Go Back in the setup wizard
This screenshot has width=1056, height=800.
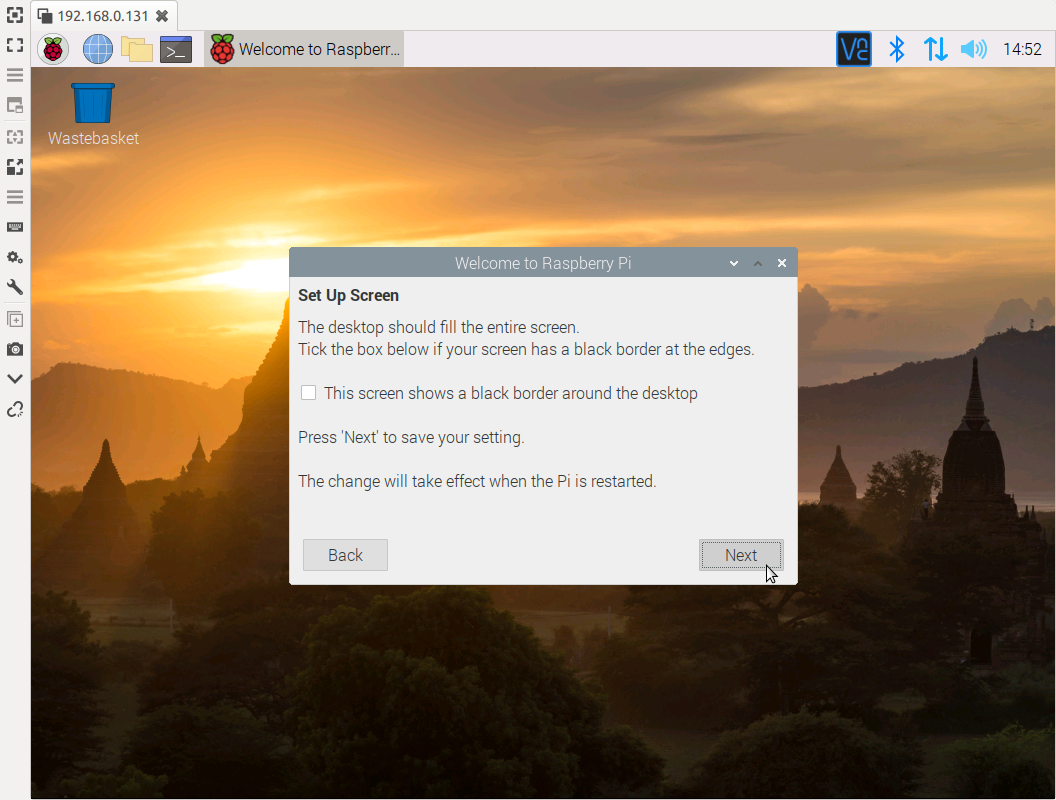[345, 555]
